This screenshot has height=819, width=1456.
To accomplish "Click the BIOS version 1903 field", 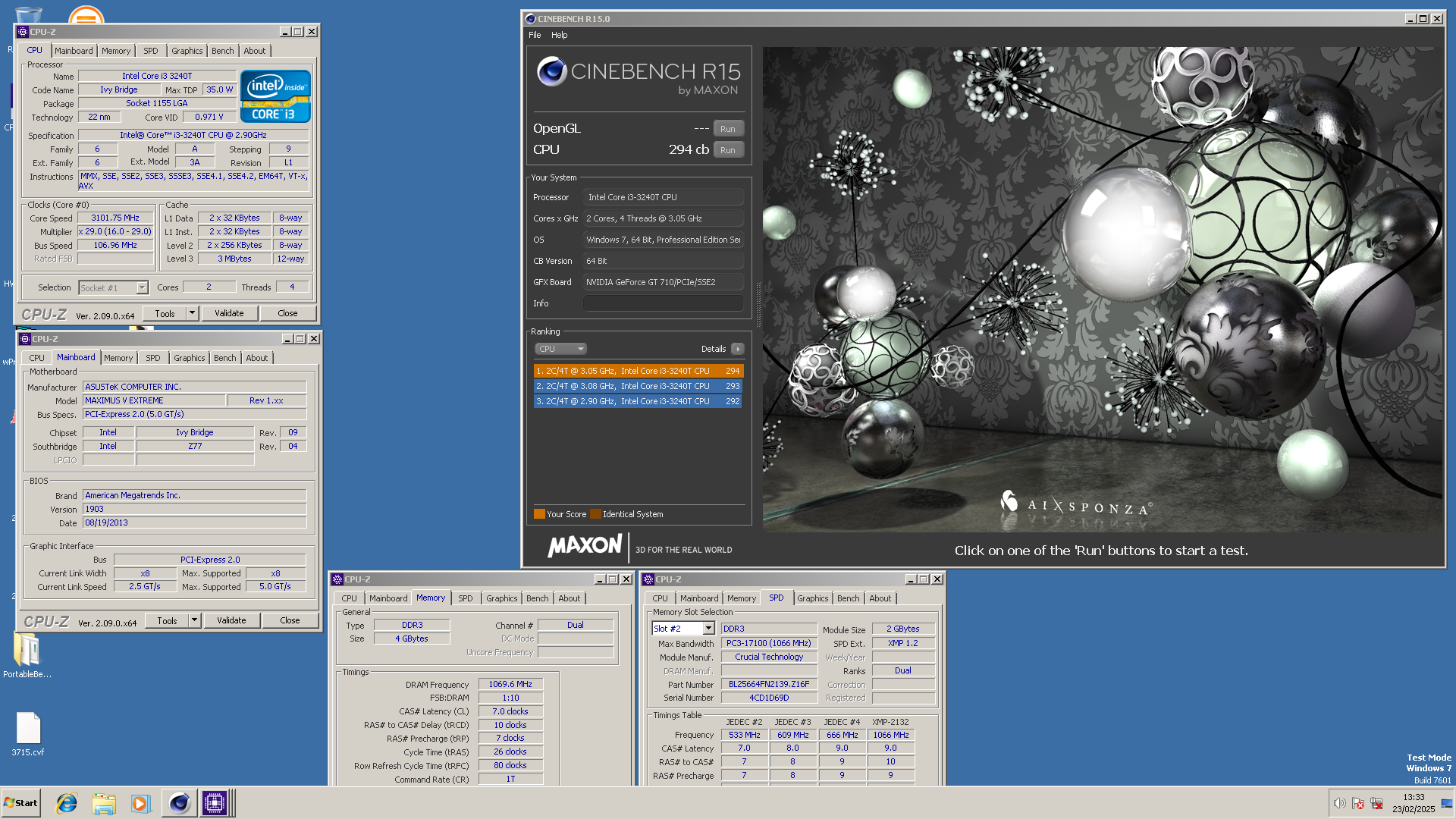I will (195, 509).
